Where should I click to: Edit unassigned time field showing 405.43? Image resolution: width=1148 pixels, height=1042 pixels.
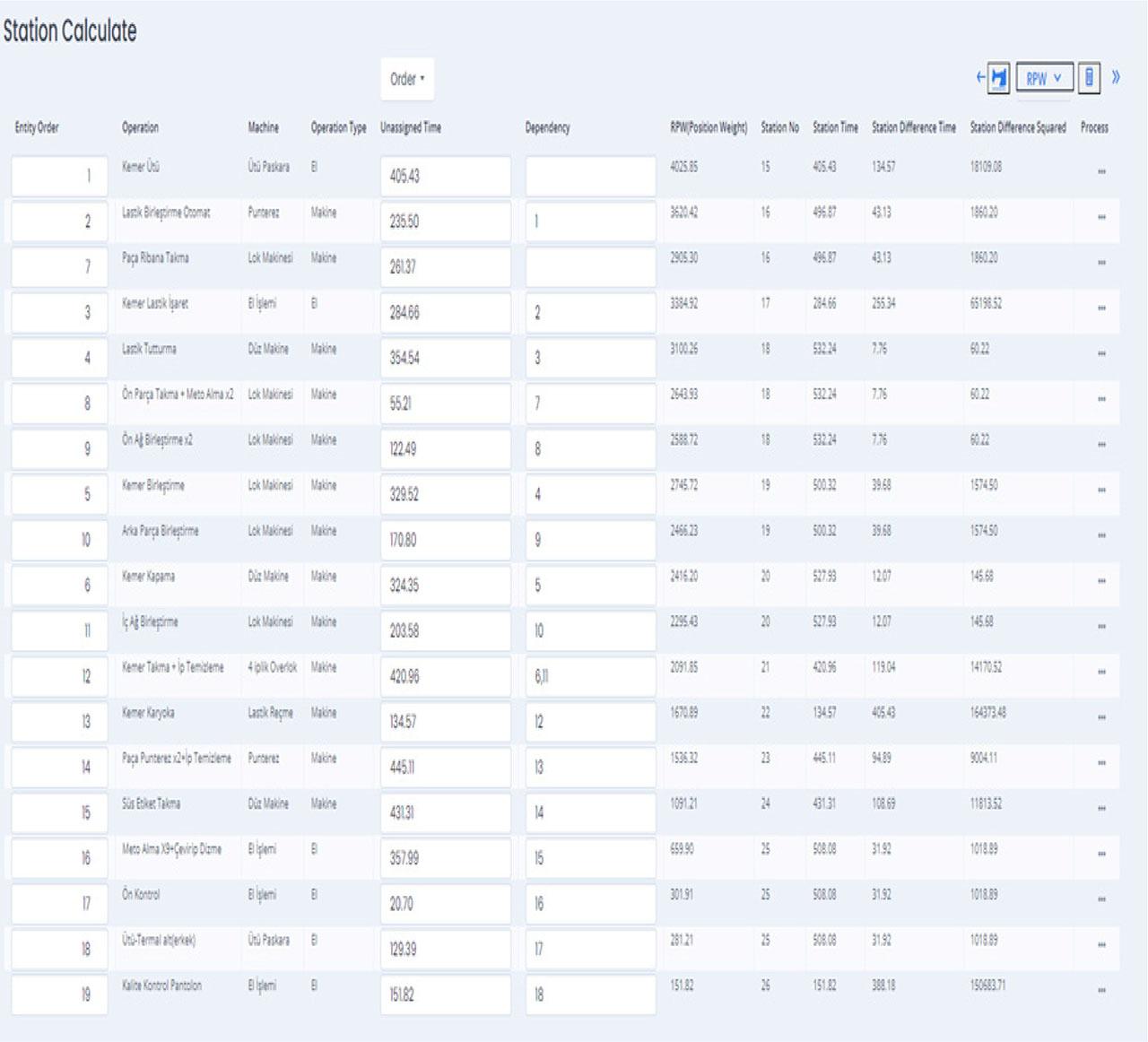(446, 176)
